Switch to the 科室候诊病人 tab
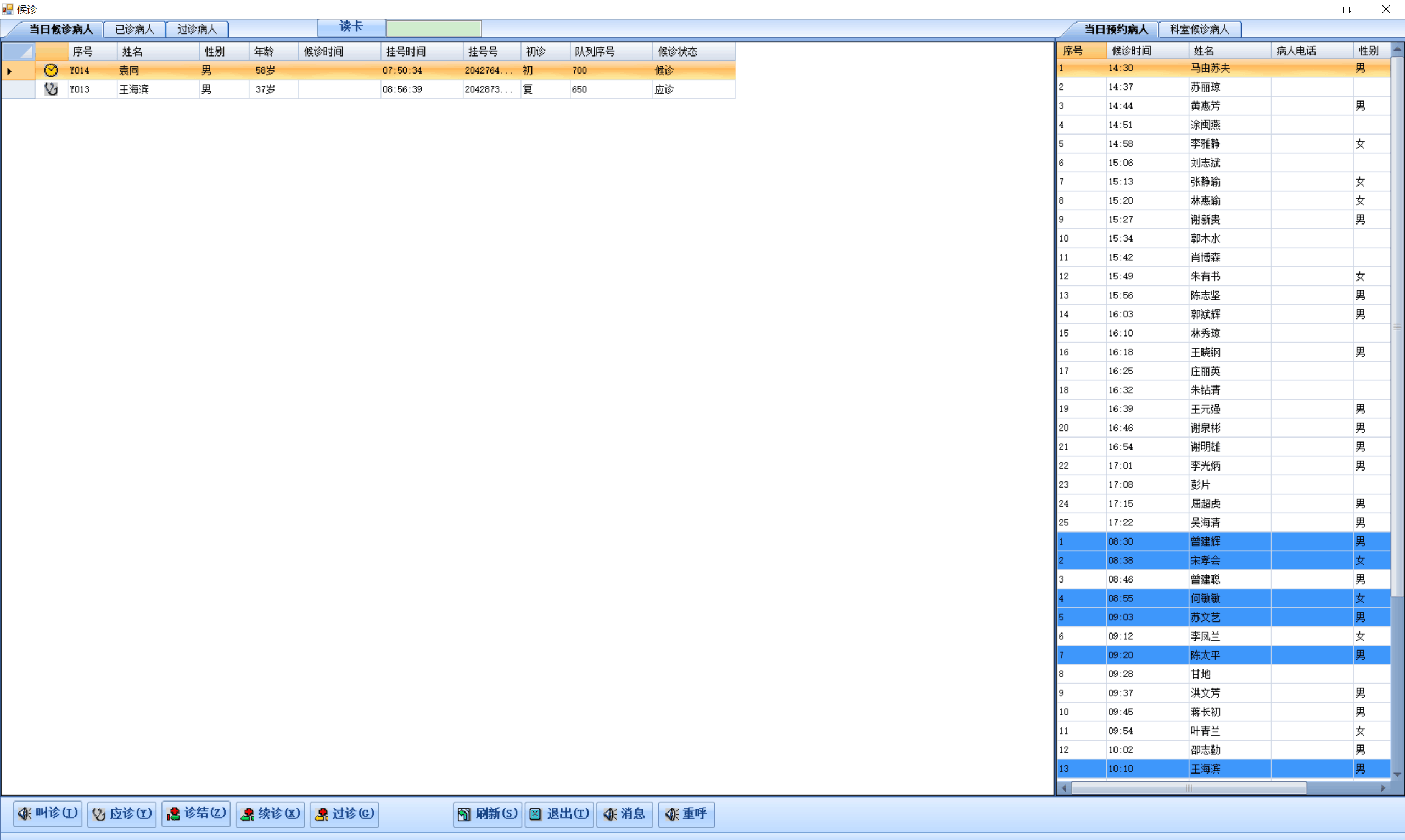 click(x=1199, y=29)
